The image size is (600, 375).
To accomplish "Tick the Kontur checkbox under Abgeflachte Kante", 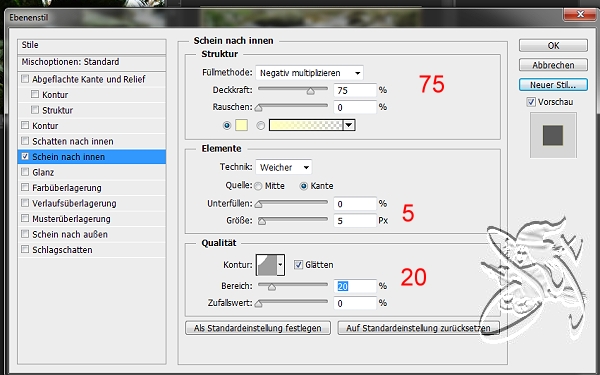I will point(35,94).
